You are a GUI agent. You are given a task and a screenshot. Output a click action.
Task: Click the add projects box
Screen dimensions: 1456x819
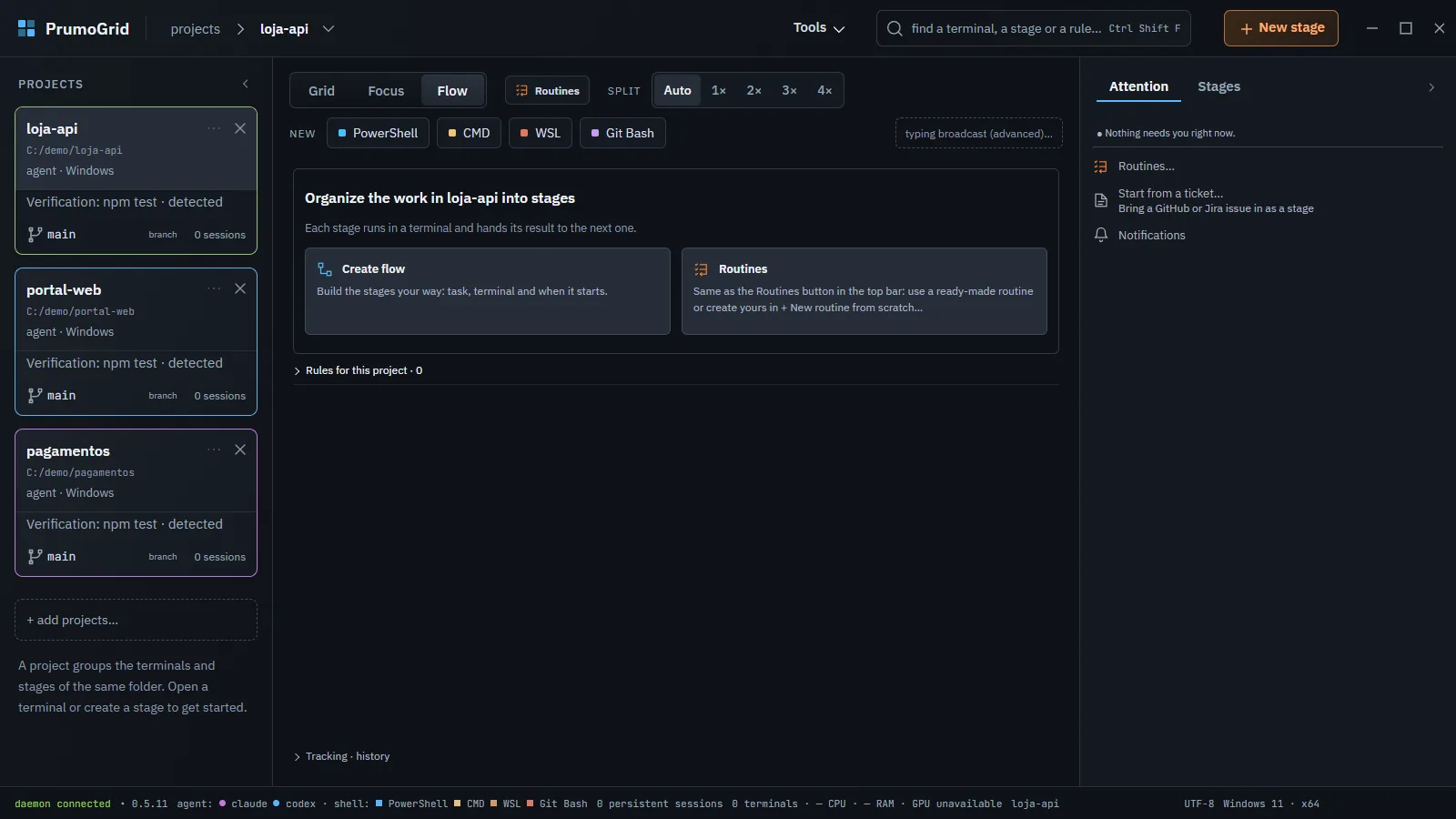click(x=136, y=620)
